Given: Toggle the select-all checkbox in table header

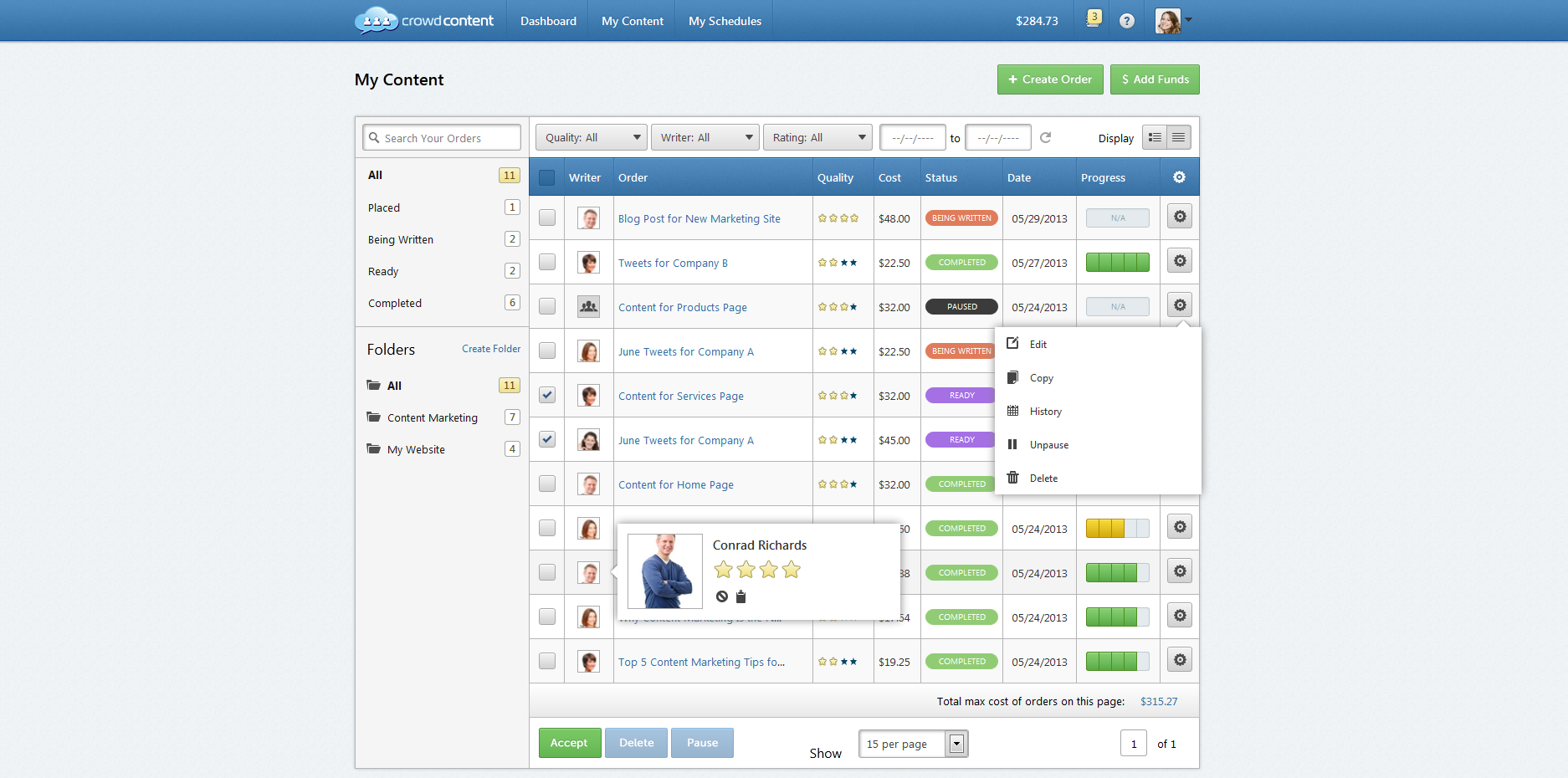Looking at the screenshot, I should coord(547,177).
